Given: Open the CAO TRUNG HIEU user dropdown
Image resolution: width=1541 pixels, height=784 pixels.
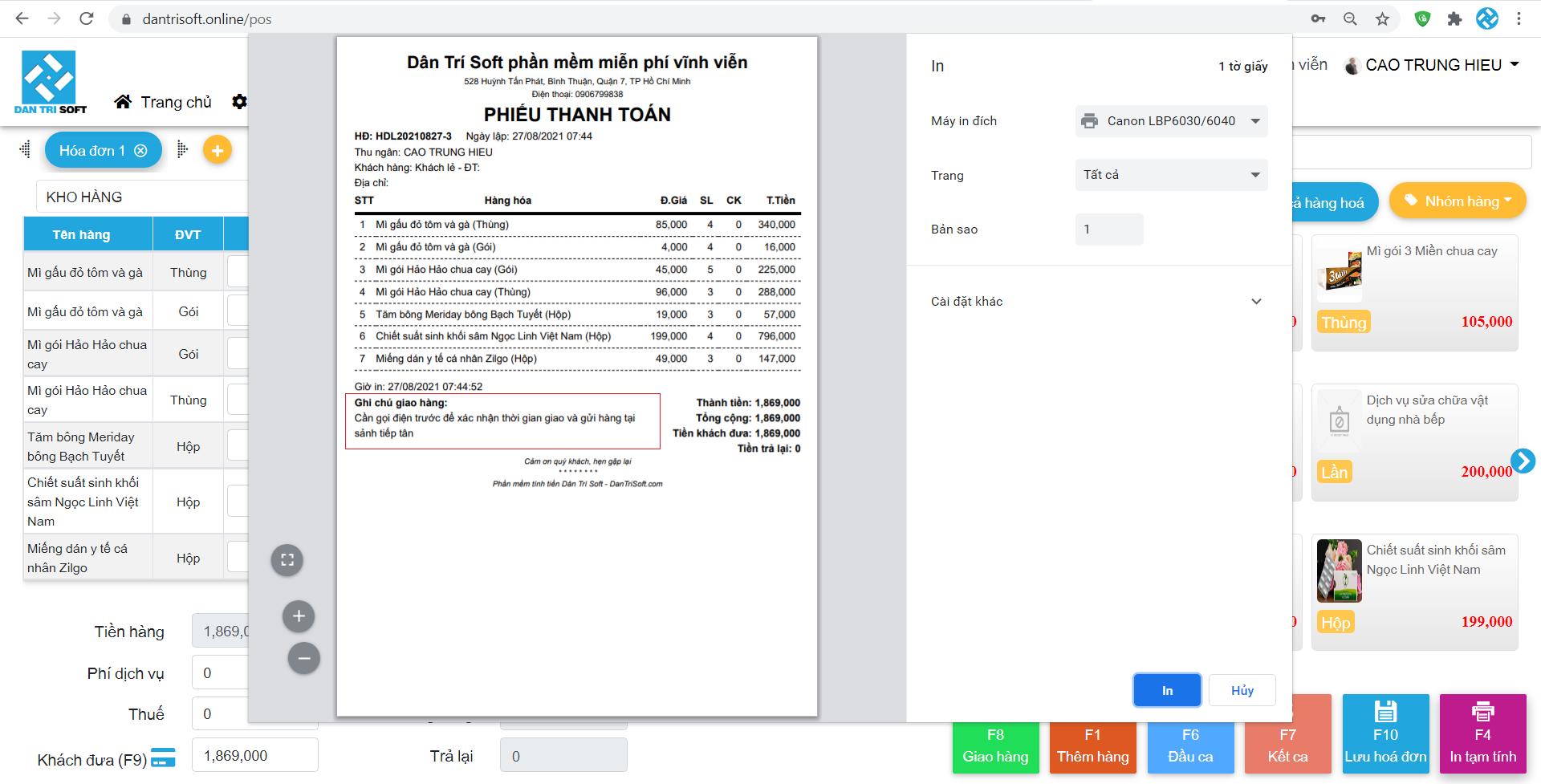Looking at the screenshot, I should click(1442, 65).
